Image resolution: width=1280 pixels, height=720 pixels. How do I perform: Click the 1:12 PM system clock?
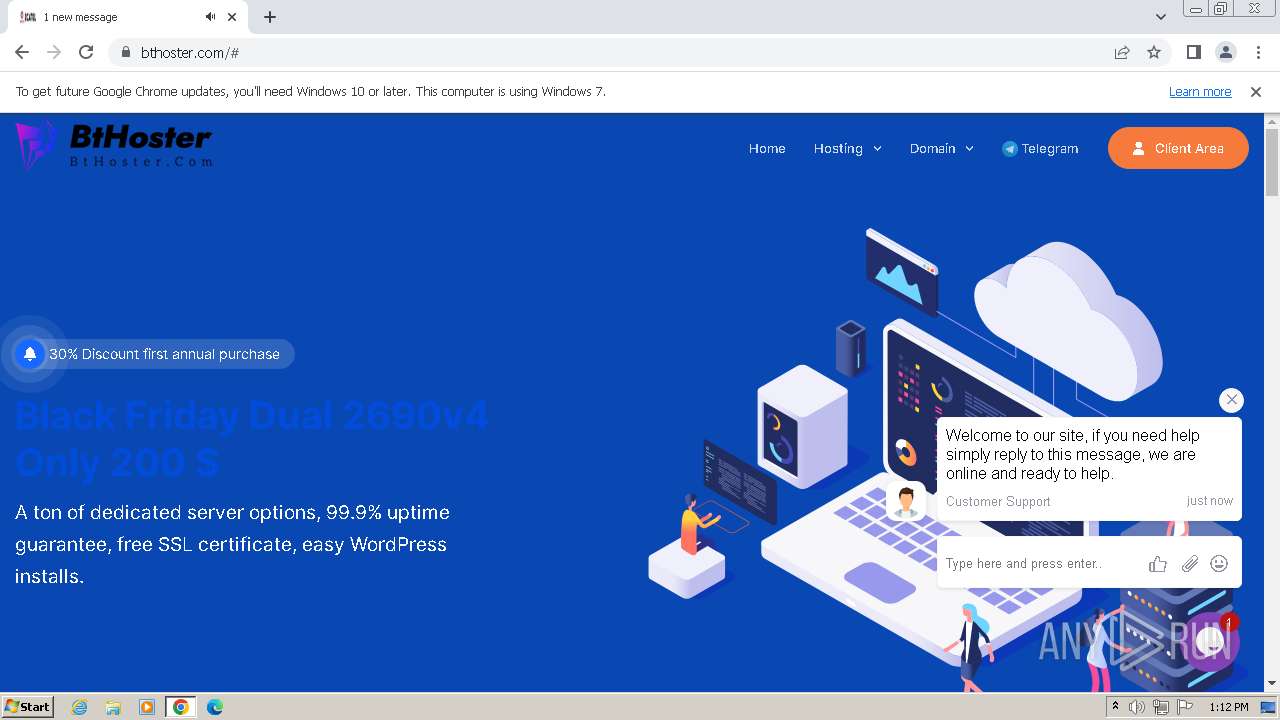point(1229,707)
